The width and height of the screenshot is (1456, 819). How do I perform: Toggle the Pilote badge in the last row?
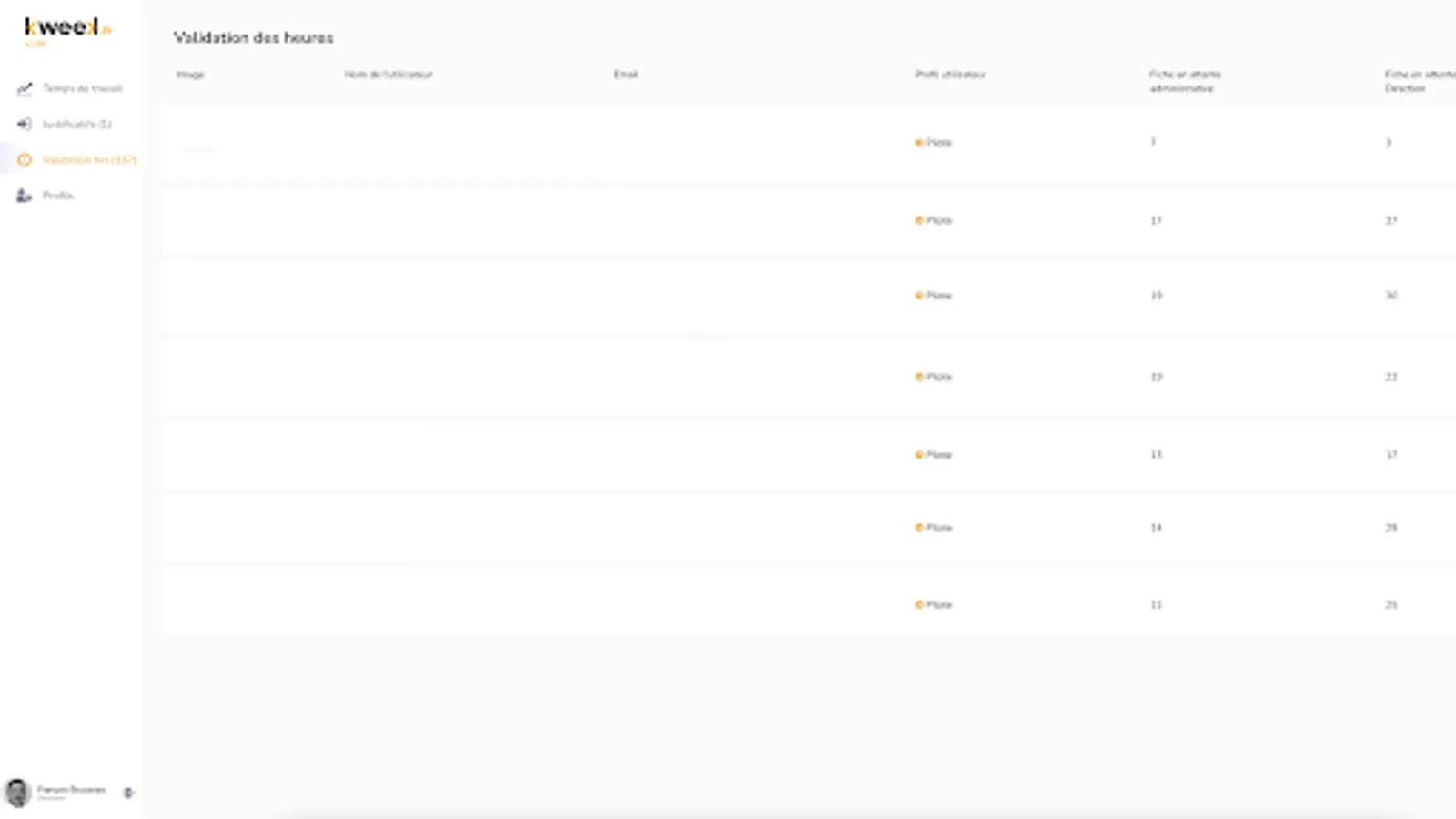[x=934, y=603]
